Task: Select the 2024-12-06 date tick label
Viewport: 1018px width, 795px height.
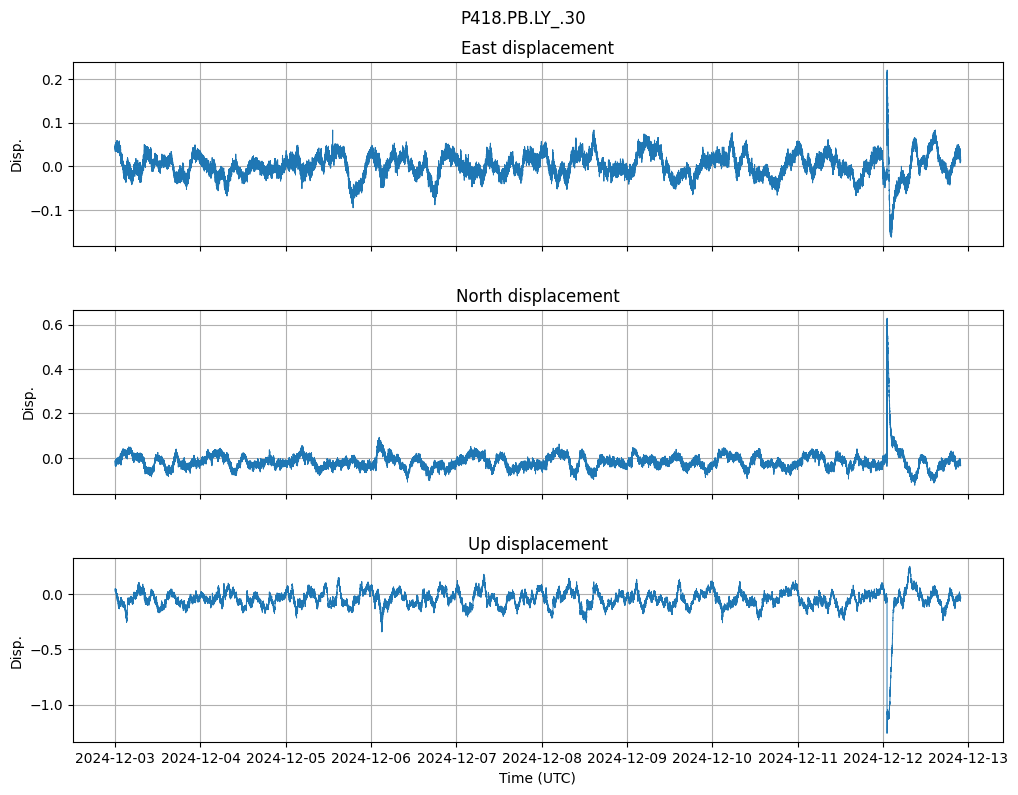Action: [371, 759]
